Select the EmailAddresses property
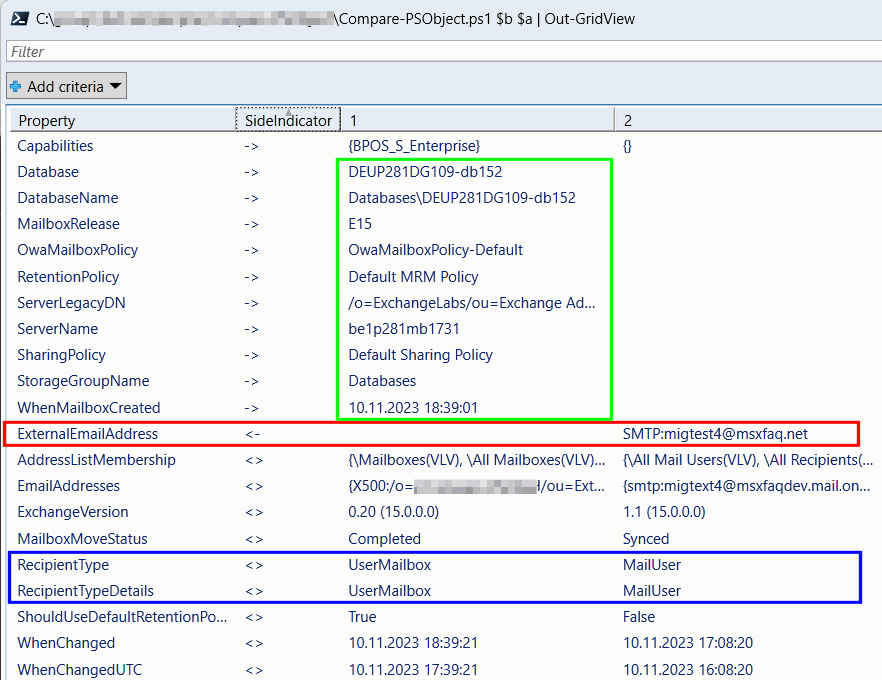The width and height of the screenshot is (882, 680). point(69,486)
